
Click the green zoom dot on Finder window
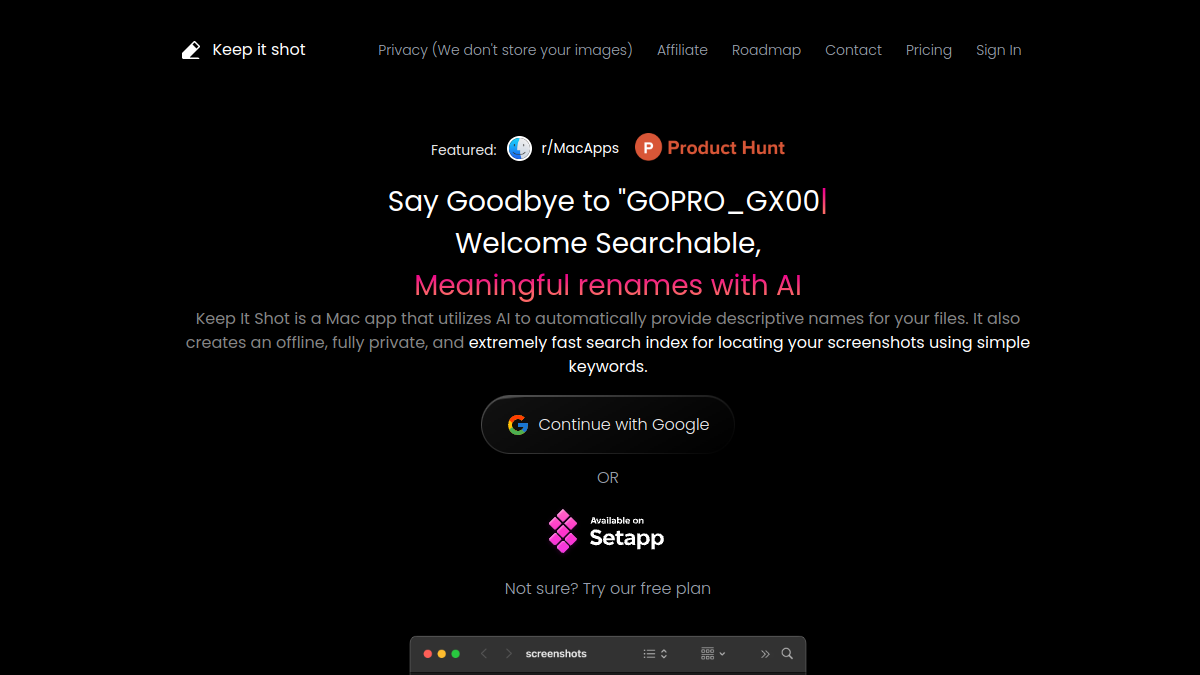pyautogui.click(x=456, y=654)
